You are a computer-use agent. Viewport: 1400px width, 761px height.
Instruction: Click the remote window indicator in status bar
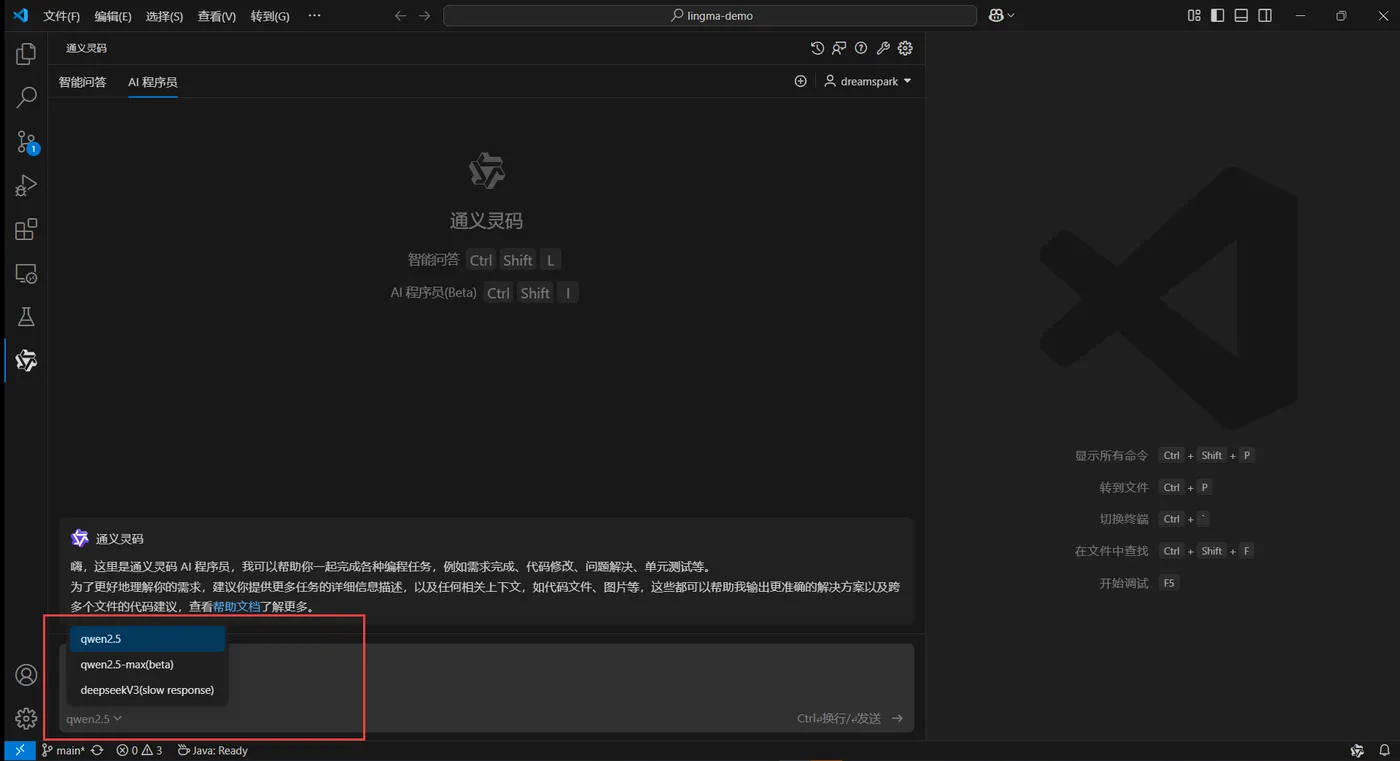click(20, 750)
